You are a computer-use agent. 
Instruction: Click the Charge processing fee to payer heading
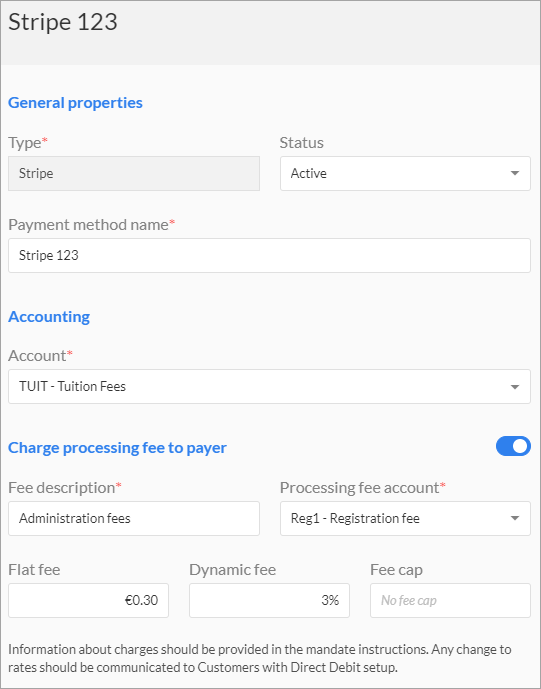[x=117, y=448]
